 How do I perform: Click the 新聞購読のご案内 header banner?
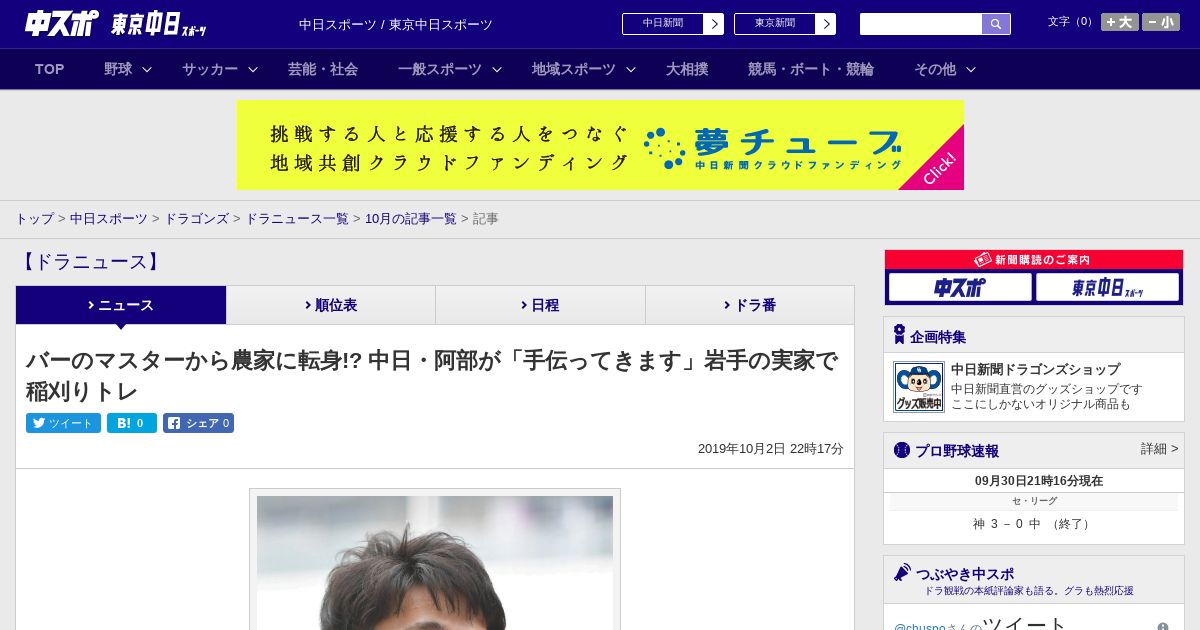coord(1034,259)
